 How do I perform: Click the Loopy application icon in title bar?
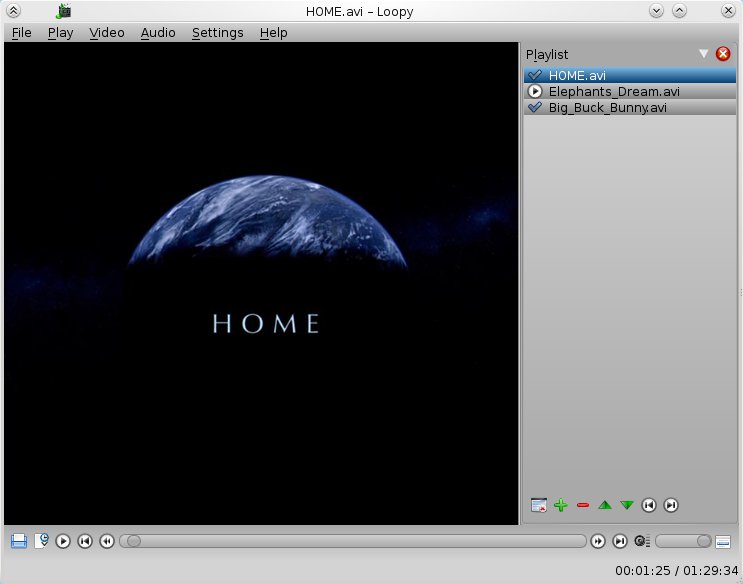click(63, 11)
